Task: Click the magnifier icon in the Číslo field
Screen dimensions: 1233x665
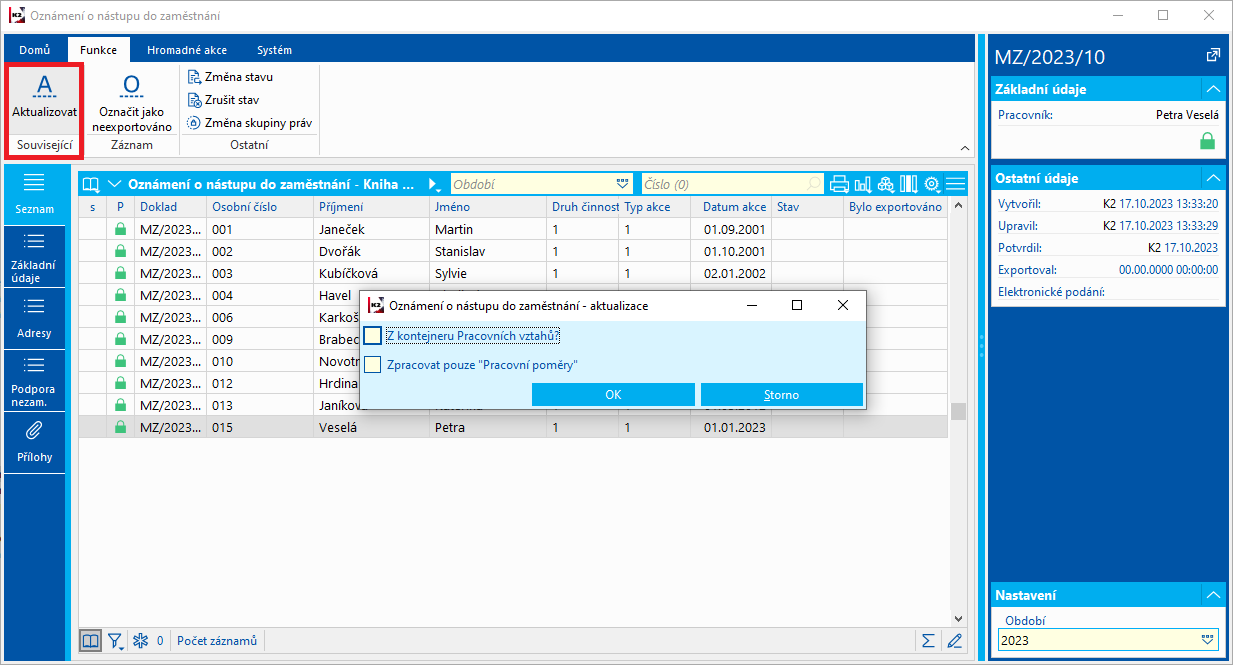Action: pos(813,184)
